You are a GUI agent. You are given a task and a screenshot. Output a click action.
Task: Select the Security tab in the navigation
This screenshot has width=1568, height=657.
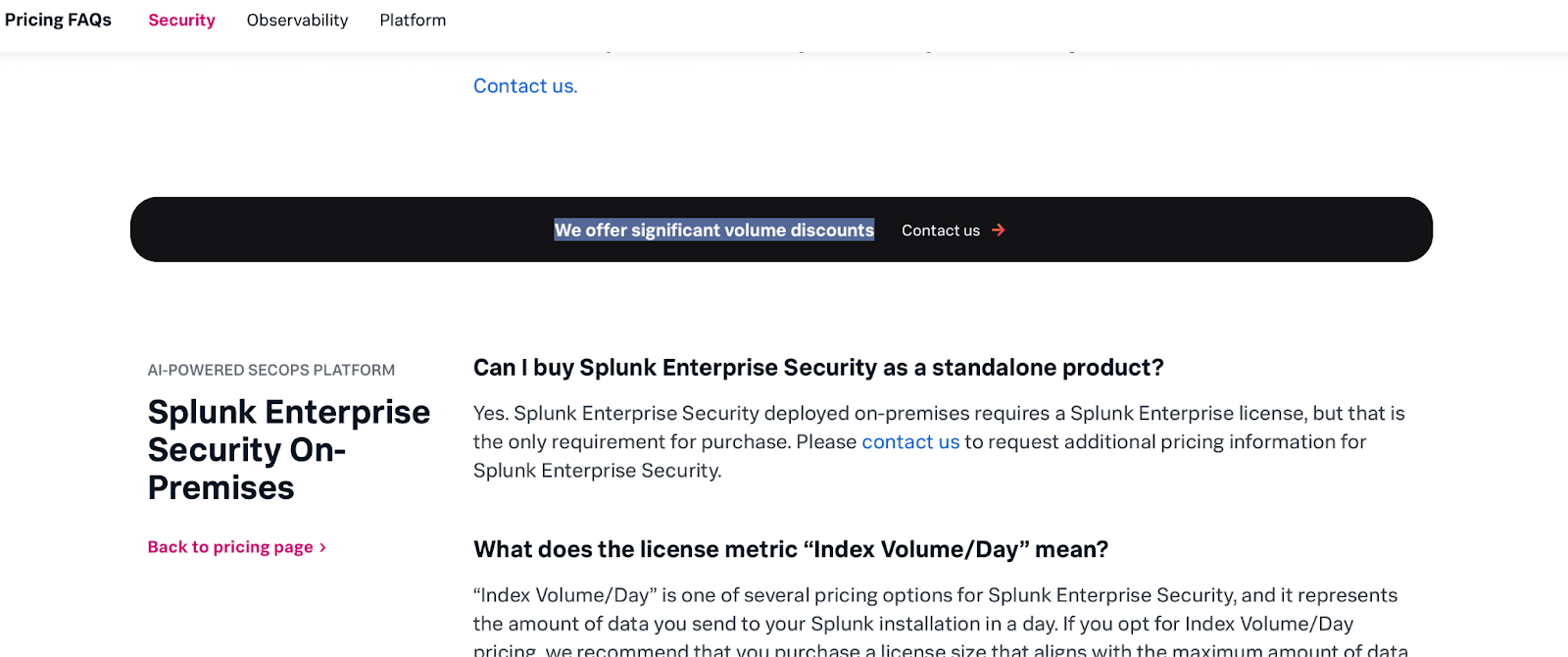(181, 20)
